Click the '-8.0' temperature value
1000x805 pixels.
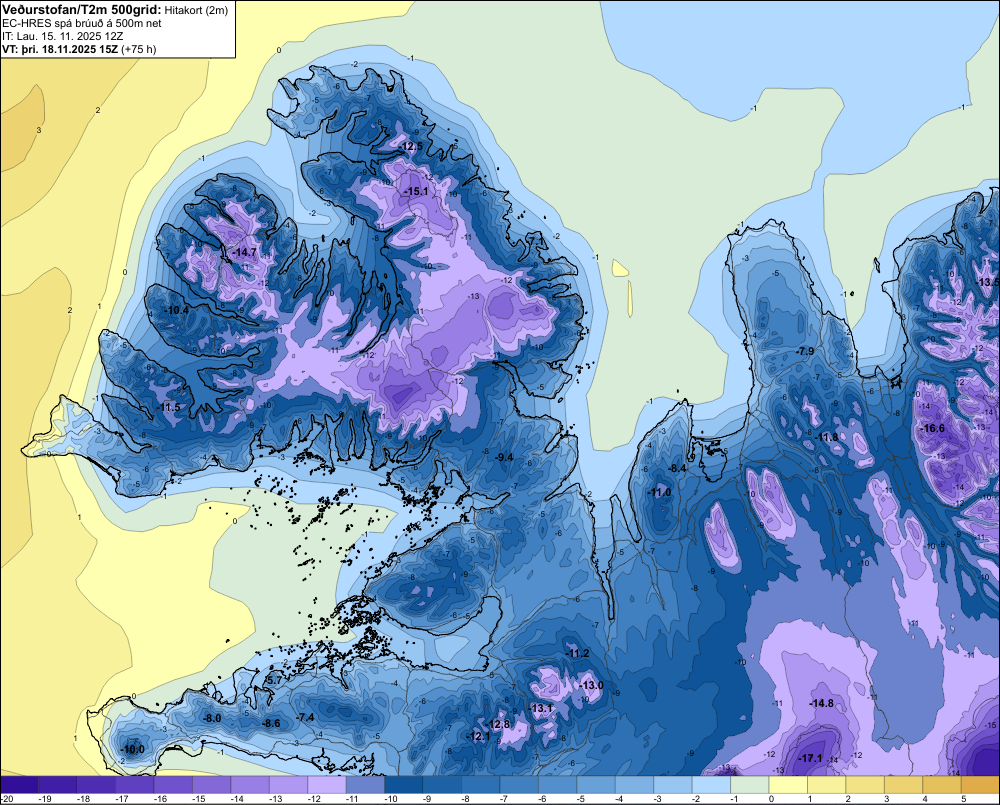click(212, 718)
